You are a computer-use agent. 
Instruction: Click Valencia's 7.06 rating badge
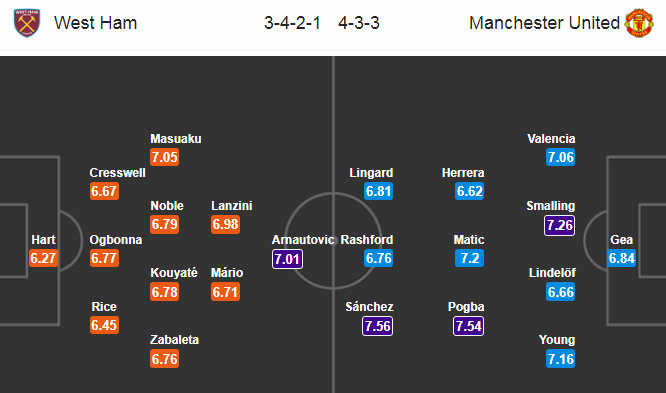[x=561, y=157]
